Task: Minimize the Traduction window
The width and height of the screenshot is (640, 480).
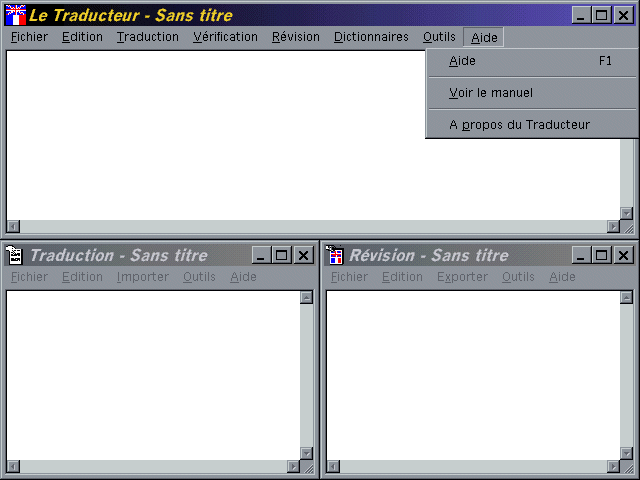Action: click(261, 256)
